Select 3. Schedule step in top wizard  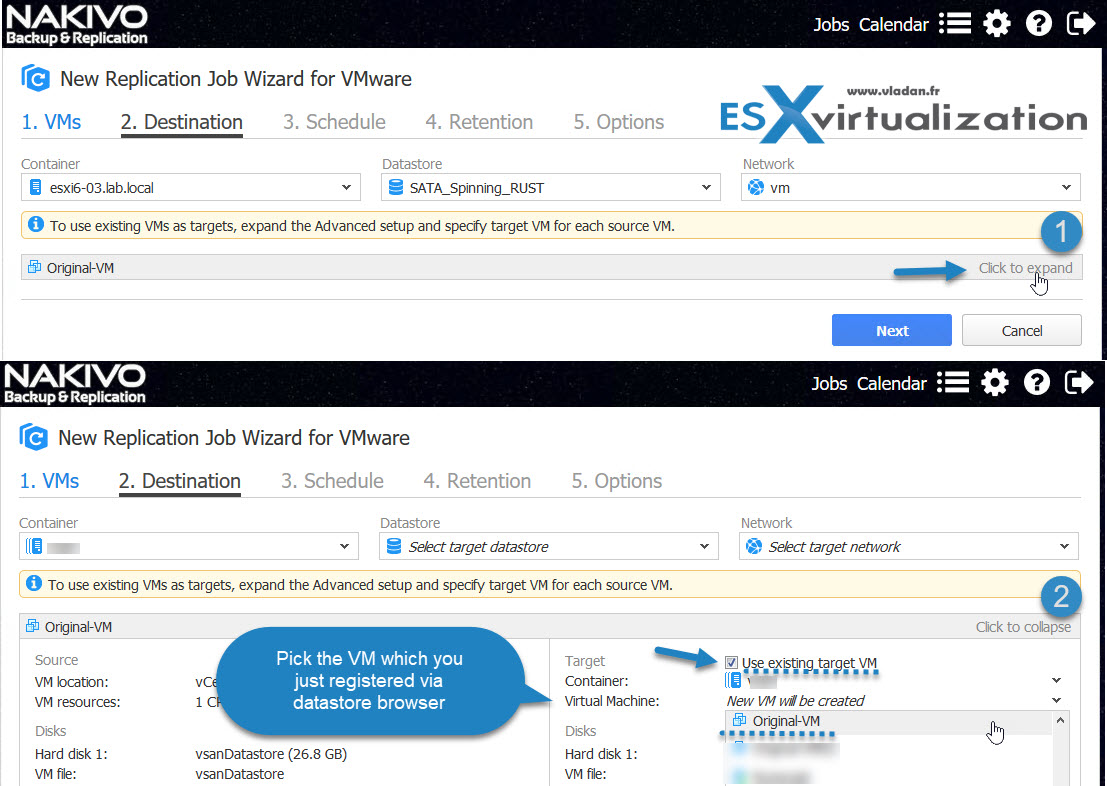tap(334, 122)
